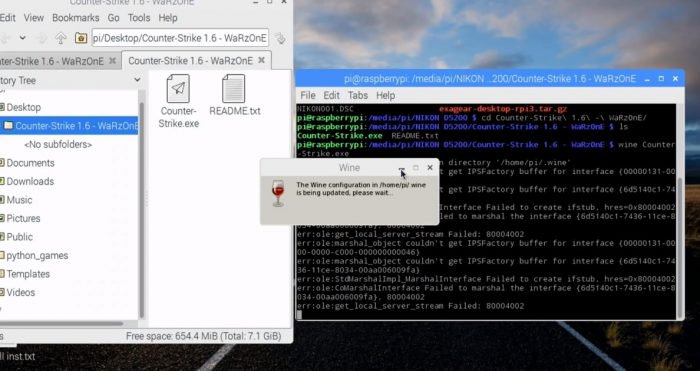Open the Bookmarks menu

pos(75,18)
